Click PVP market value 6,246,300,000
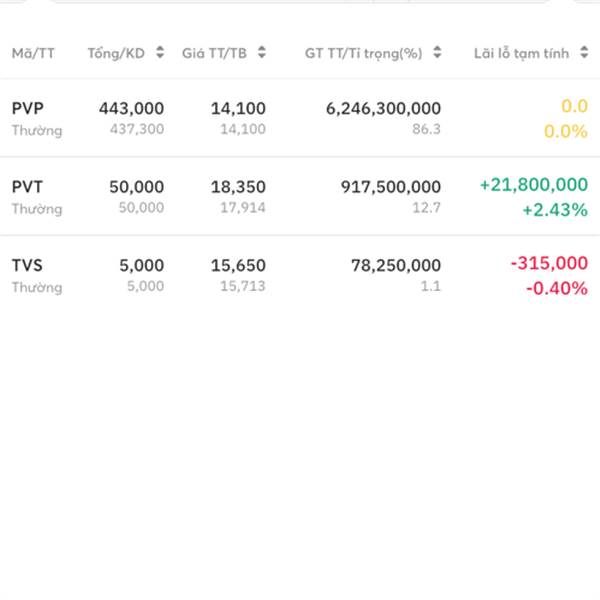 pos(383,108)
